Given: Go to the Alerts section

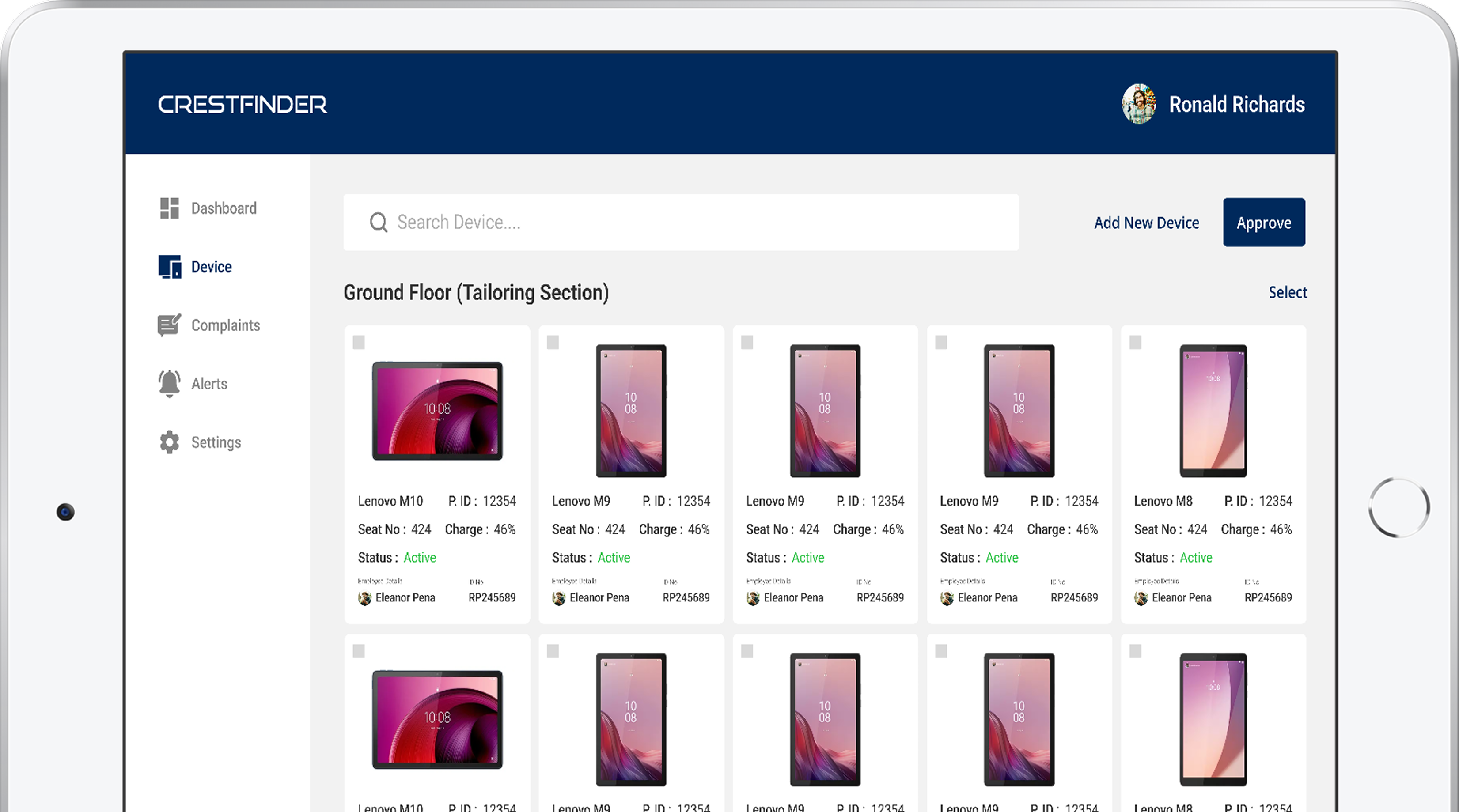Looking at the screenshot, I should pyautogui.click(x=209, y=383).
